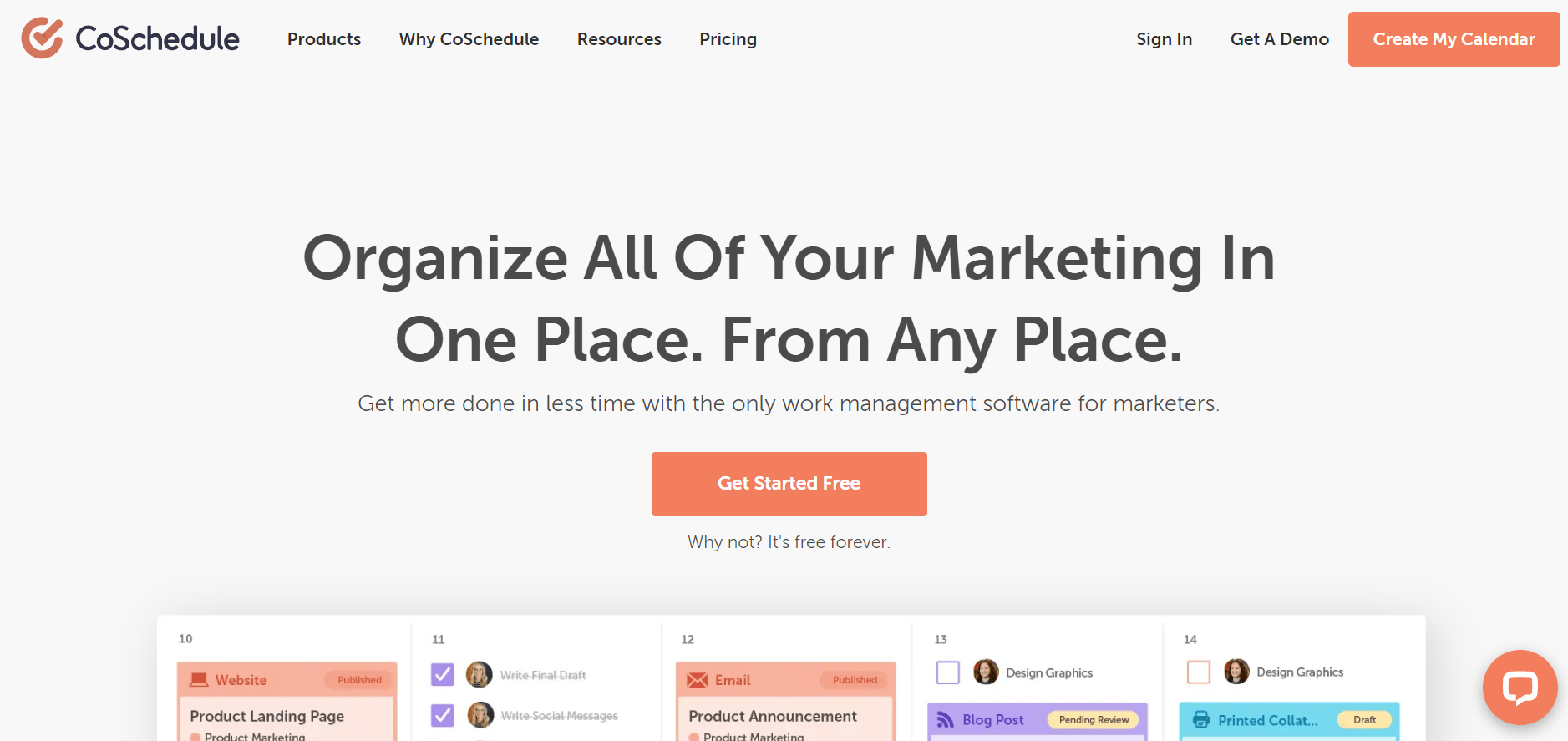Viewport: 1568px width, 741px height.
Task: Open the Products dropdown
Action: 324,39
